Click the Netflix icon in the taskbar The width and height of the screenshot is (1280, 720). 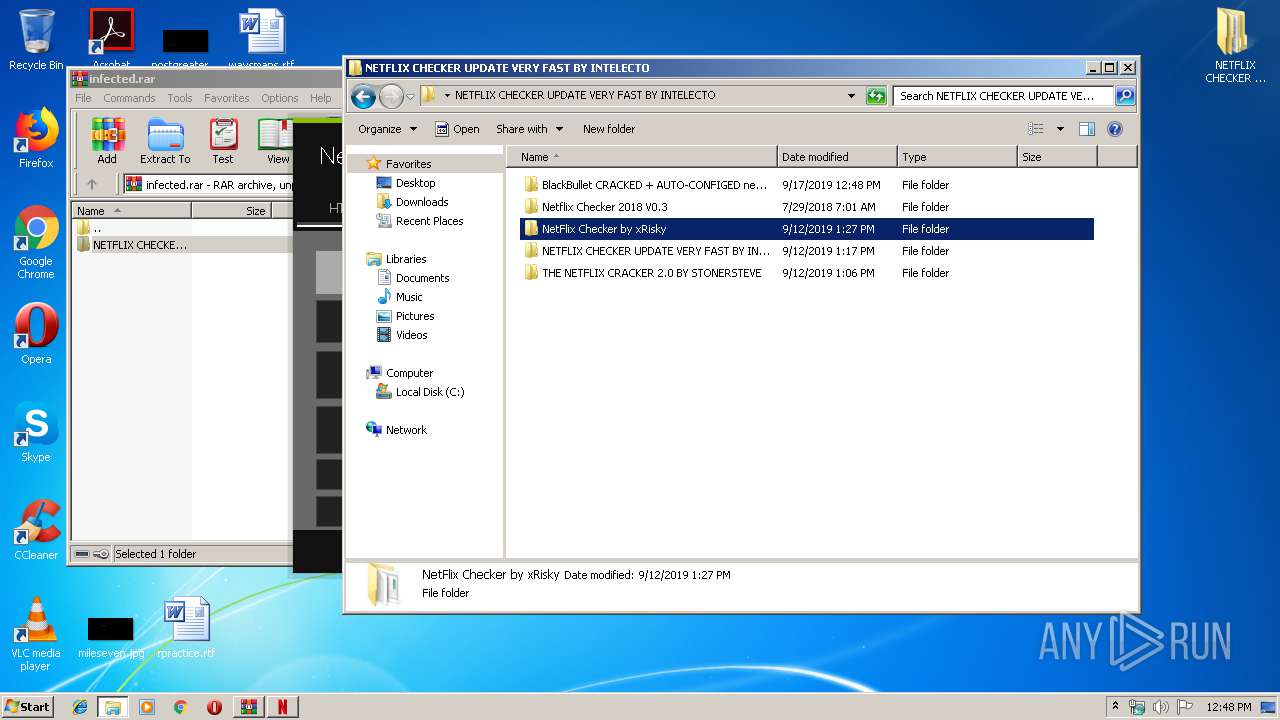point(282,707)
